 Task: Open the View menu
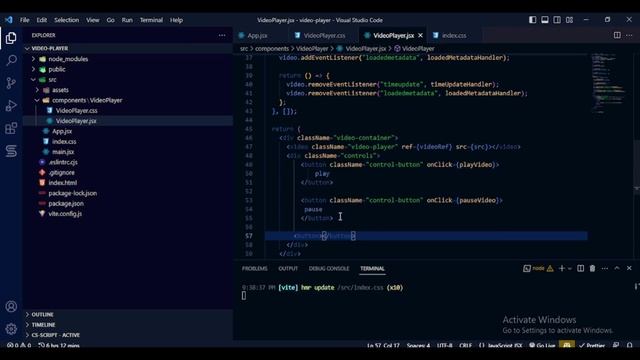(93, 20)
